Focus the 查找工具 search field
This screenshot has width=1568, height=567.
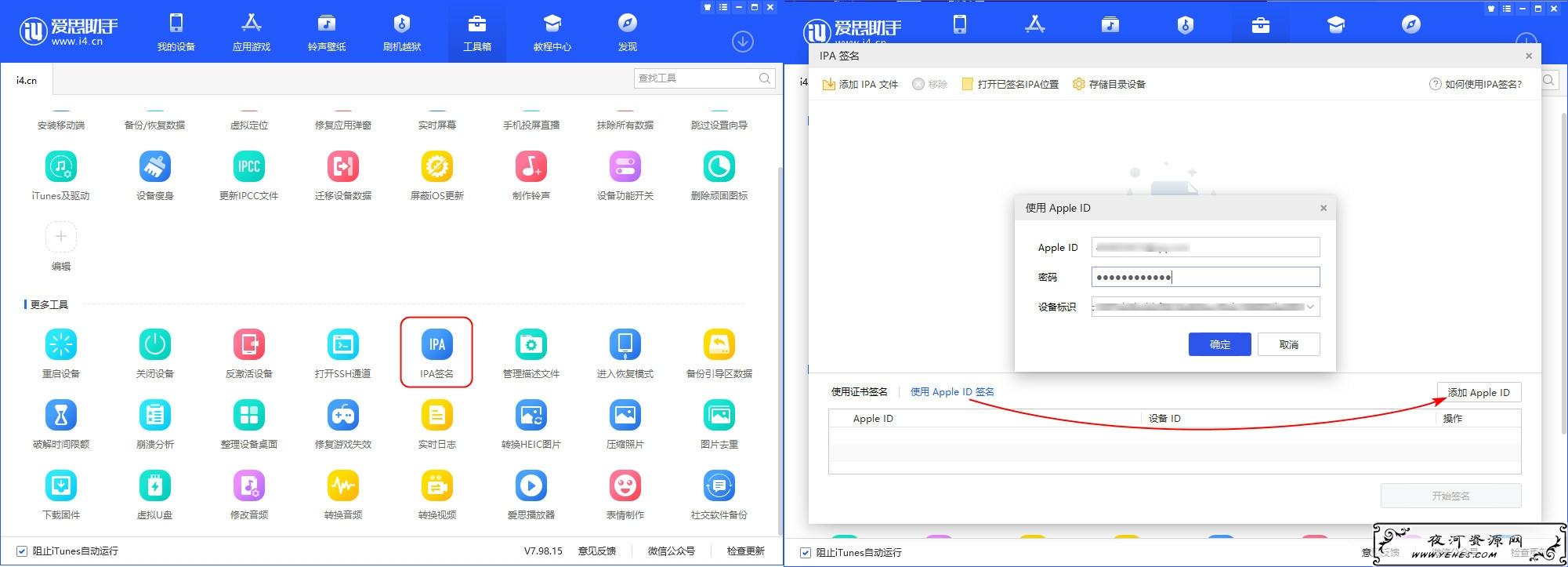coord(704,78)
